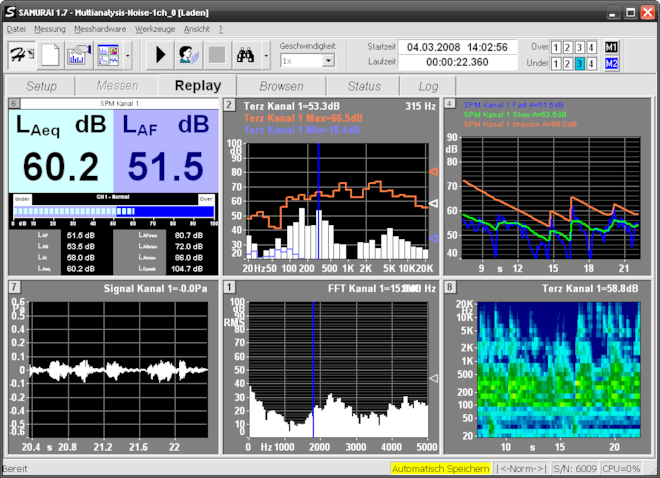
Task: Click the SAMURAI hardware icon in toolbar
Action: (19, 55)
